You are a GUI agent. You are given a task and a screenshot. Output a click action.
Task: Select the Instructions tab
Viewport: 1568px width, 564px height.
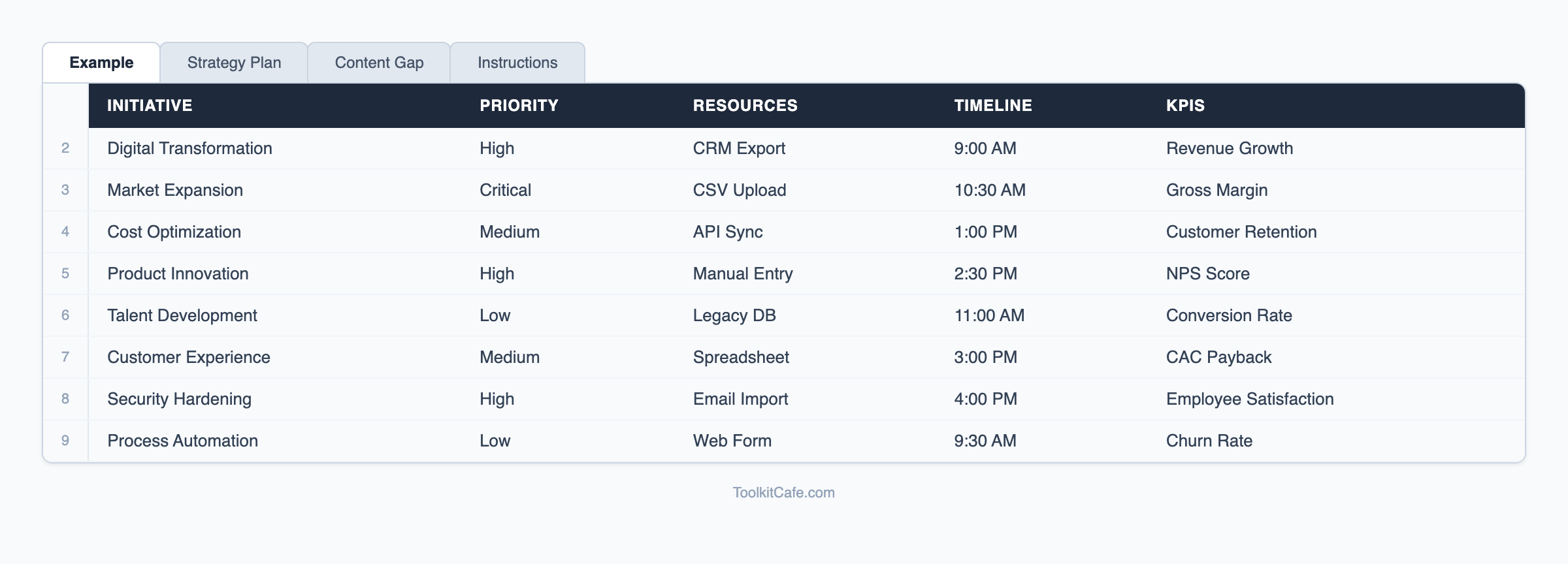pyautogui.click(x=517, y=63)
